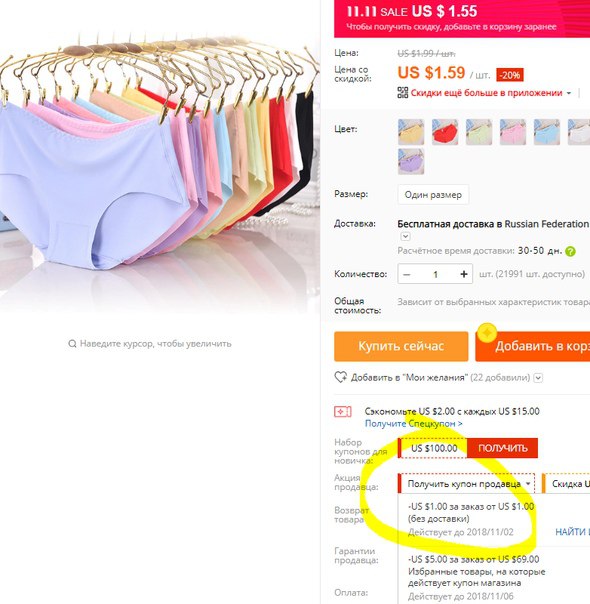Open the 'Получите Спецкупон' link
The height and width of the screenshot is (604, 590).
414,424
